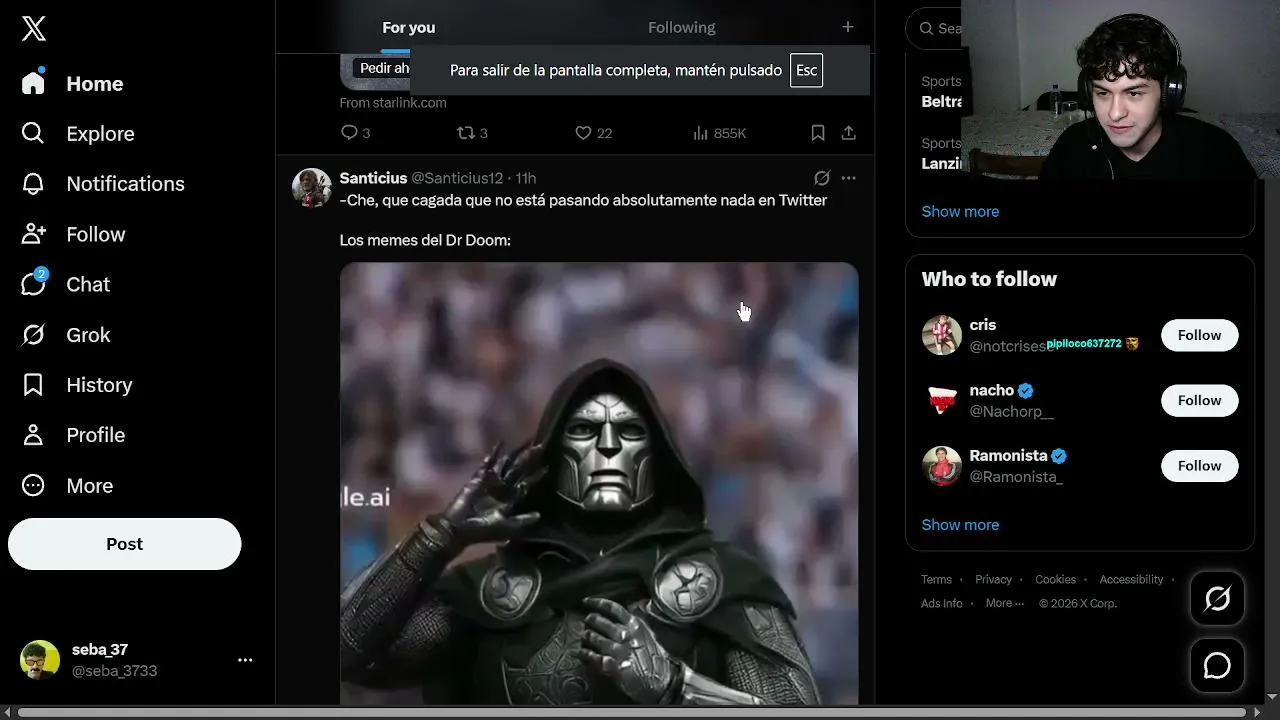
Task: Open the post via its 11h timestamp
Action: (x=526, y=178)
